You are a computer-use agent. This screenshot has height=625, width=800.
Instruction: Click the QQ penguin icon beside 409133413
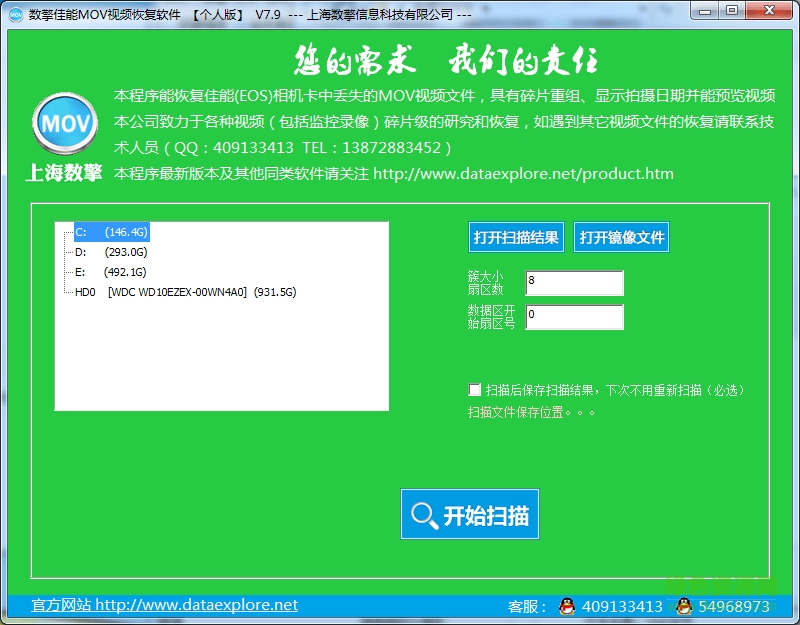[x=566, y=607]
